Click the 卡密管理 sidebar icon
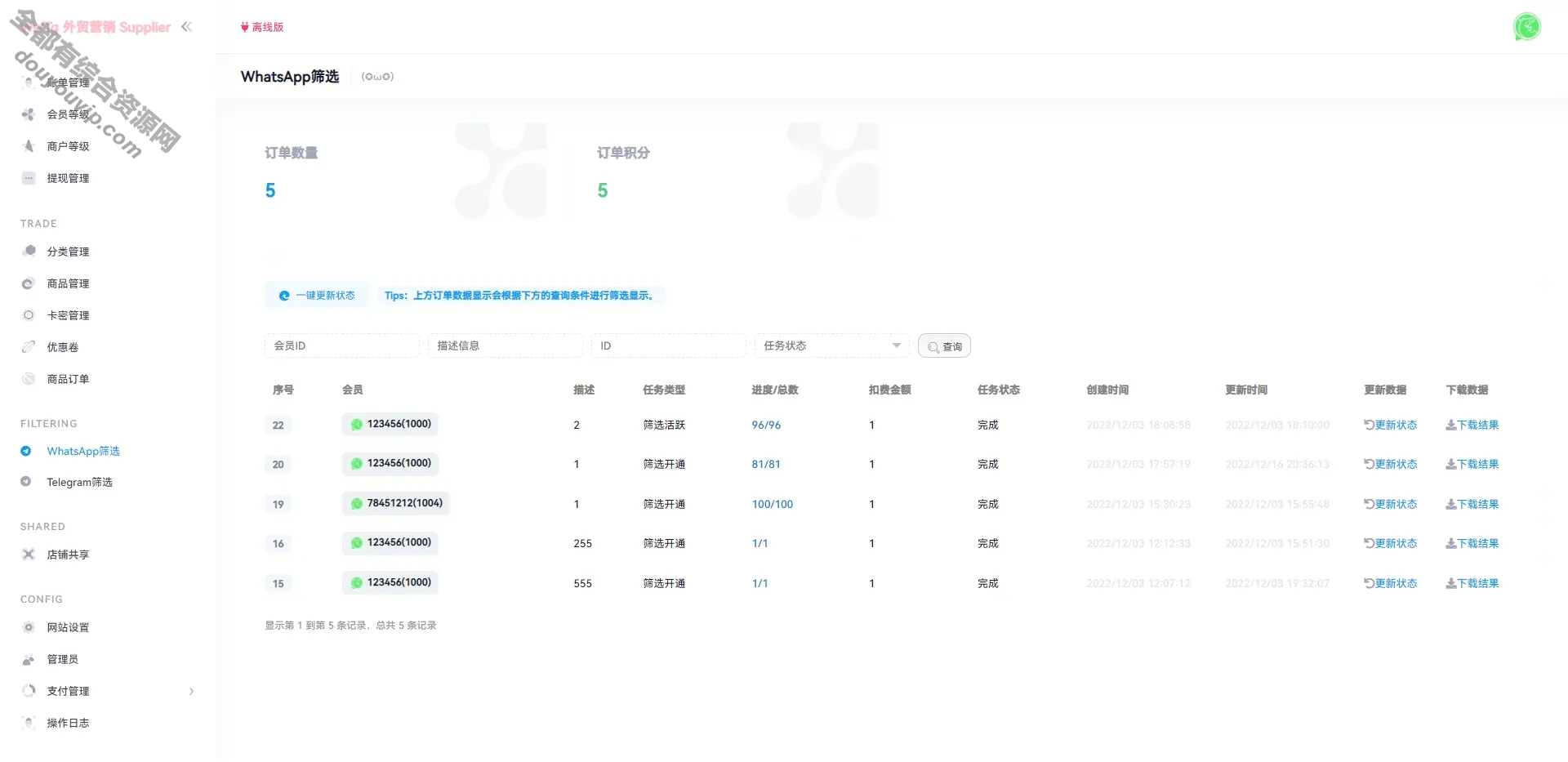This screenshot has height=762, width=1568. coord(29,315)
